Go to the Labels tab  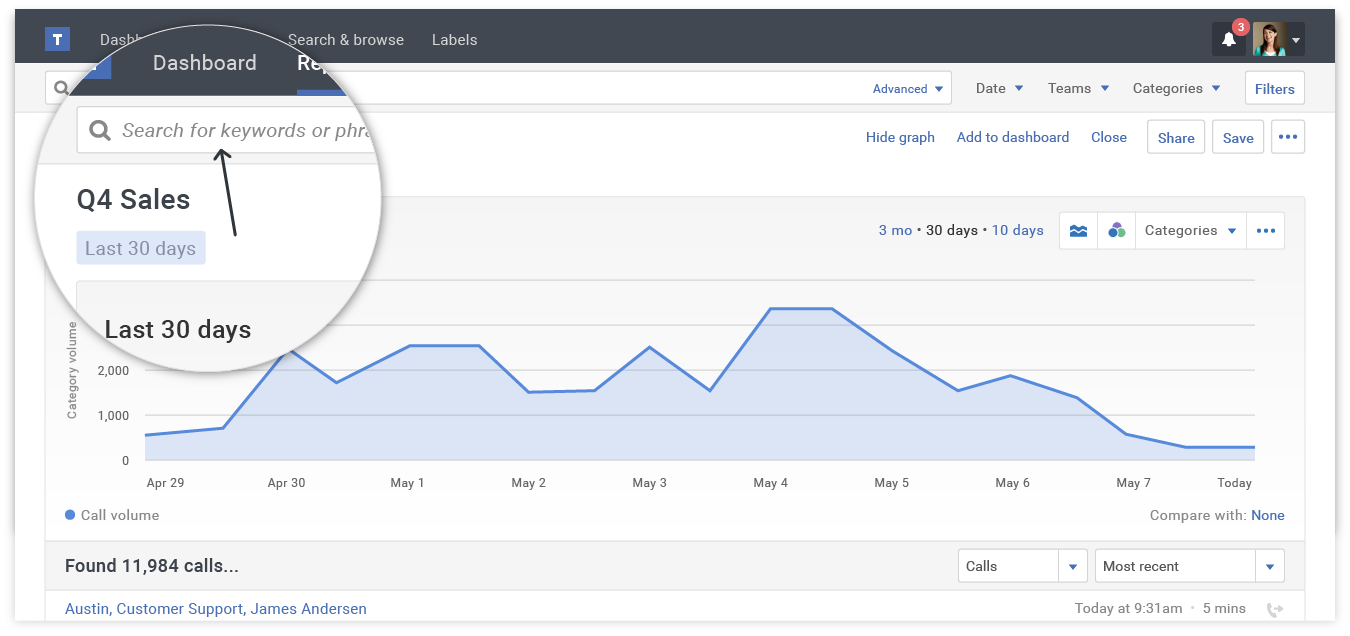click(454, 39)
